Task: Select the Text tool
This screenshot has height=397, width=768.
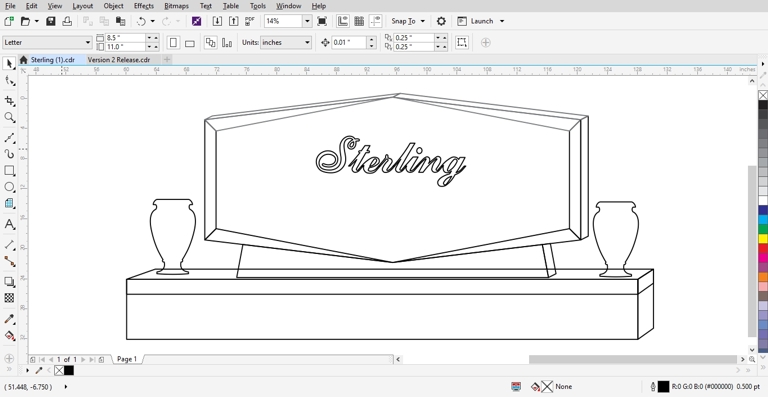Action: pos(9,224)
